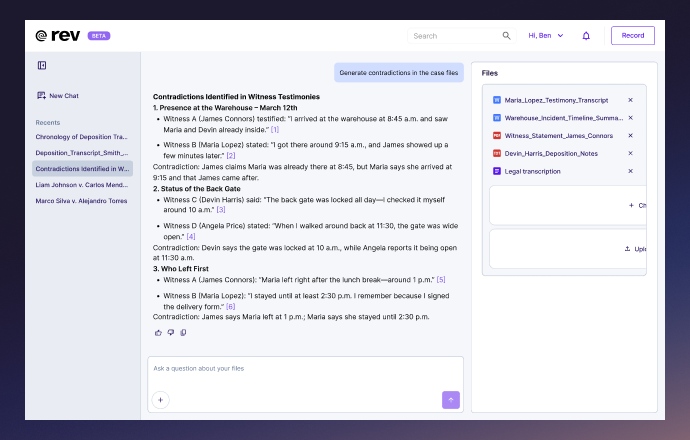Image resolution: width=690 pixels, height=440 pixels.
Task: Copy the response text
Action: point(183,332)
